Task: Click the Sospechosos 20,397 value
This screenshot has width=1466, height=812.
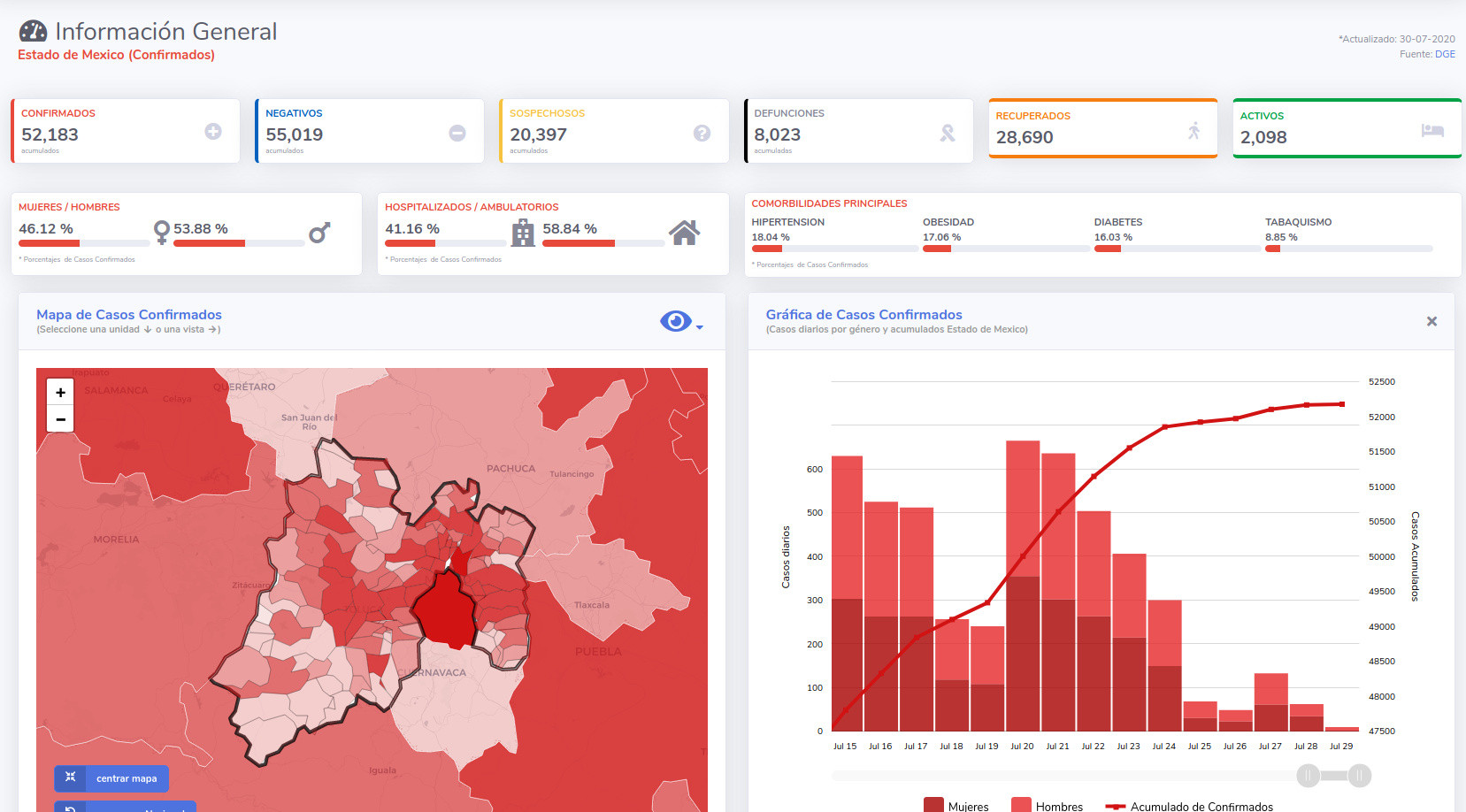Action: [x=538, y=134]
